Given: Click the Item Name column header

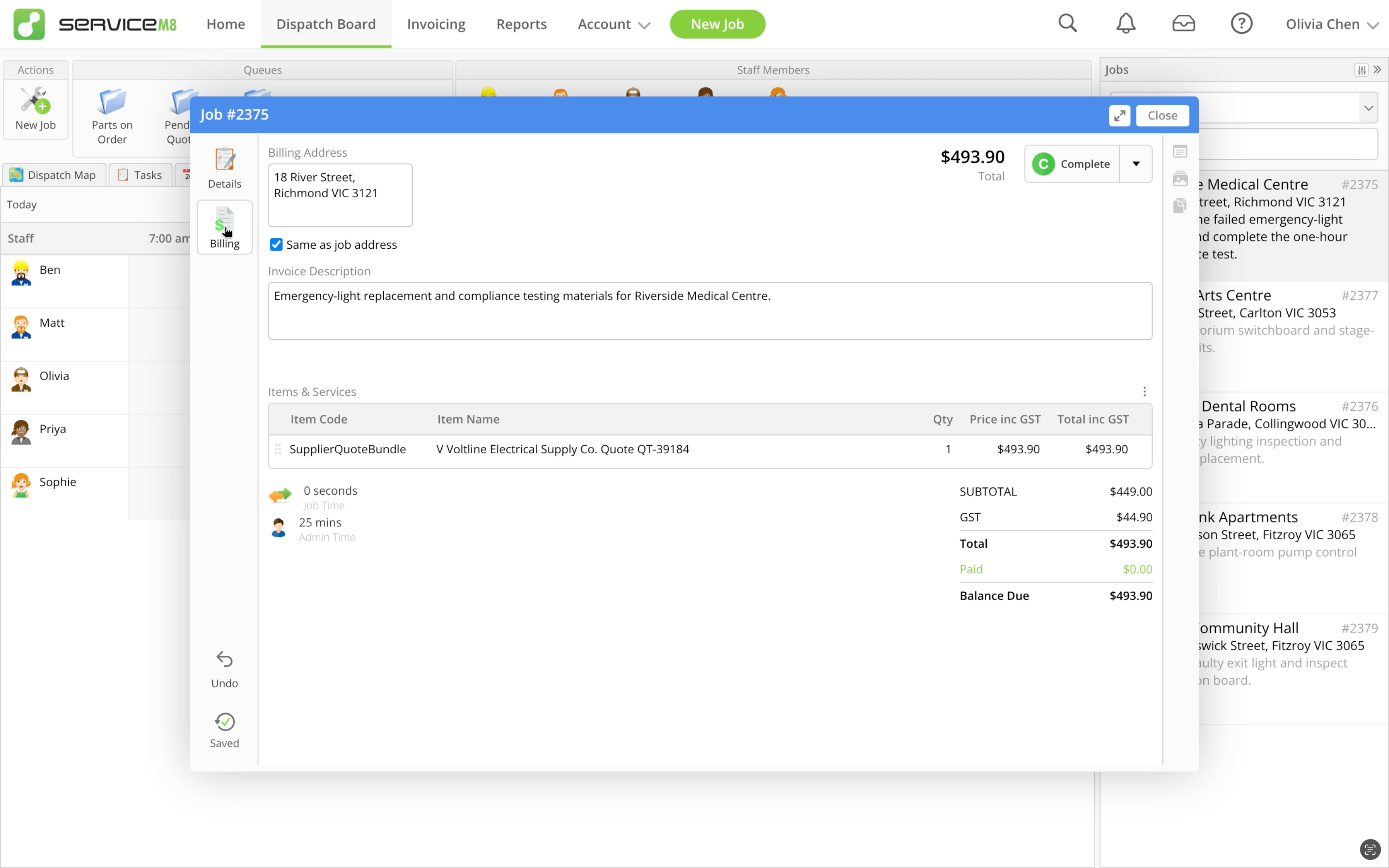Looking at the screenshot, I should (x=468, y=419).
